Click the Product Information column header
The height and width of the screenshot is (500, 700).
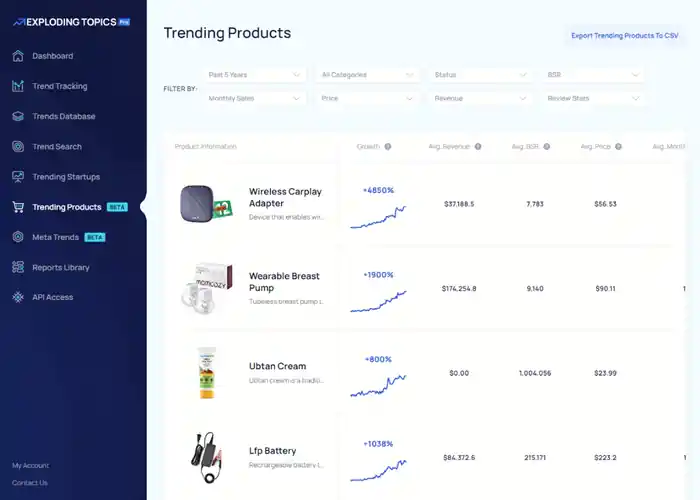coord(205,146)
